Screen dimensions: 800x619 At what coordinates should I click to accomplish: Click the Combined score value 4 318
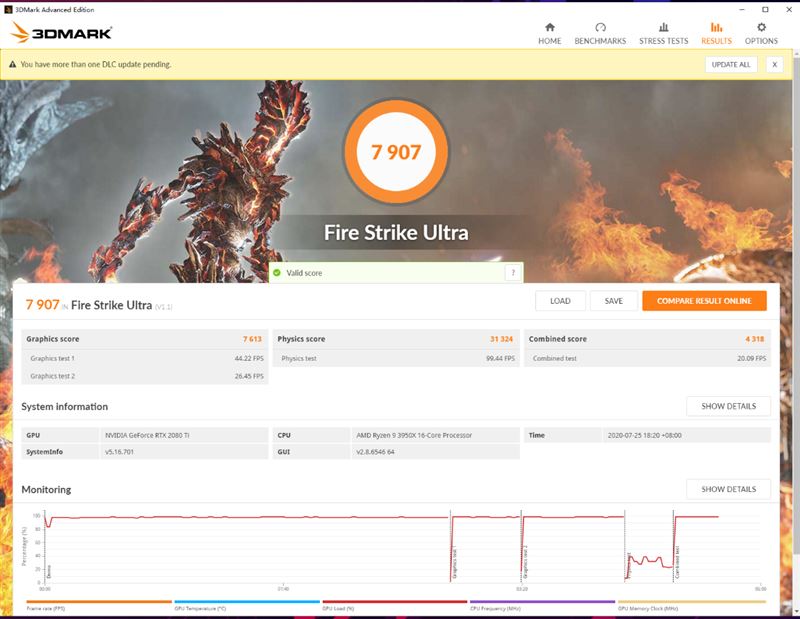pyautogui.click(x=755, y=339)
